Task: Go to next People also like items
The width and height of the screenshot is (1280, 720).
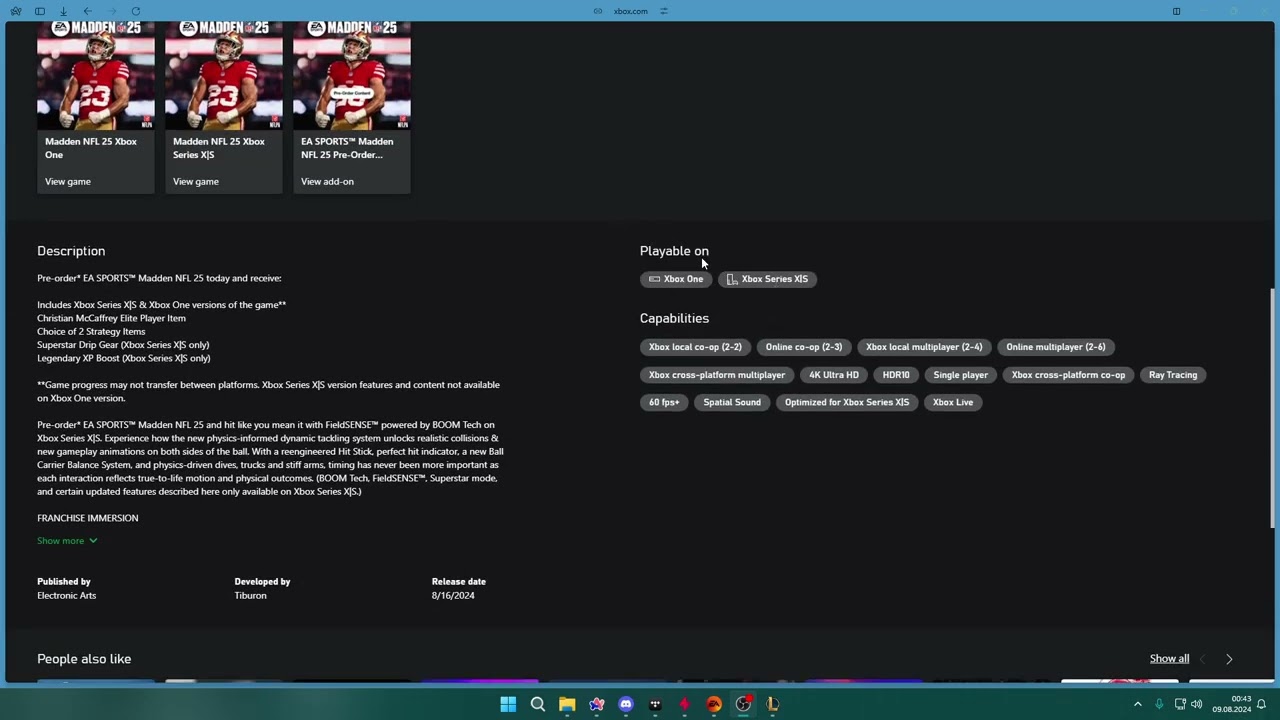Action: click(1229, 659)
